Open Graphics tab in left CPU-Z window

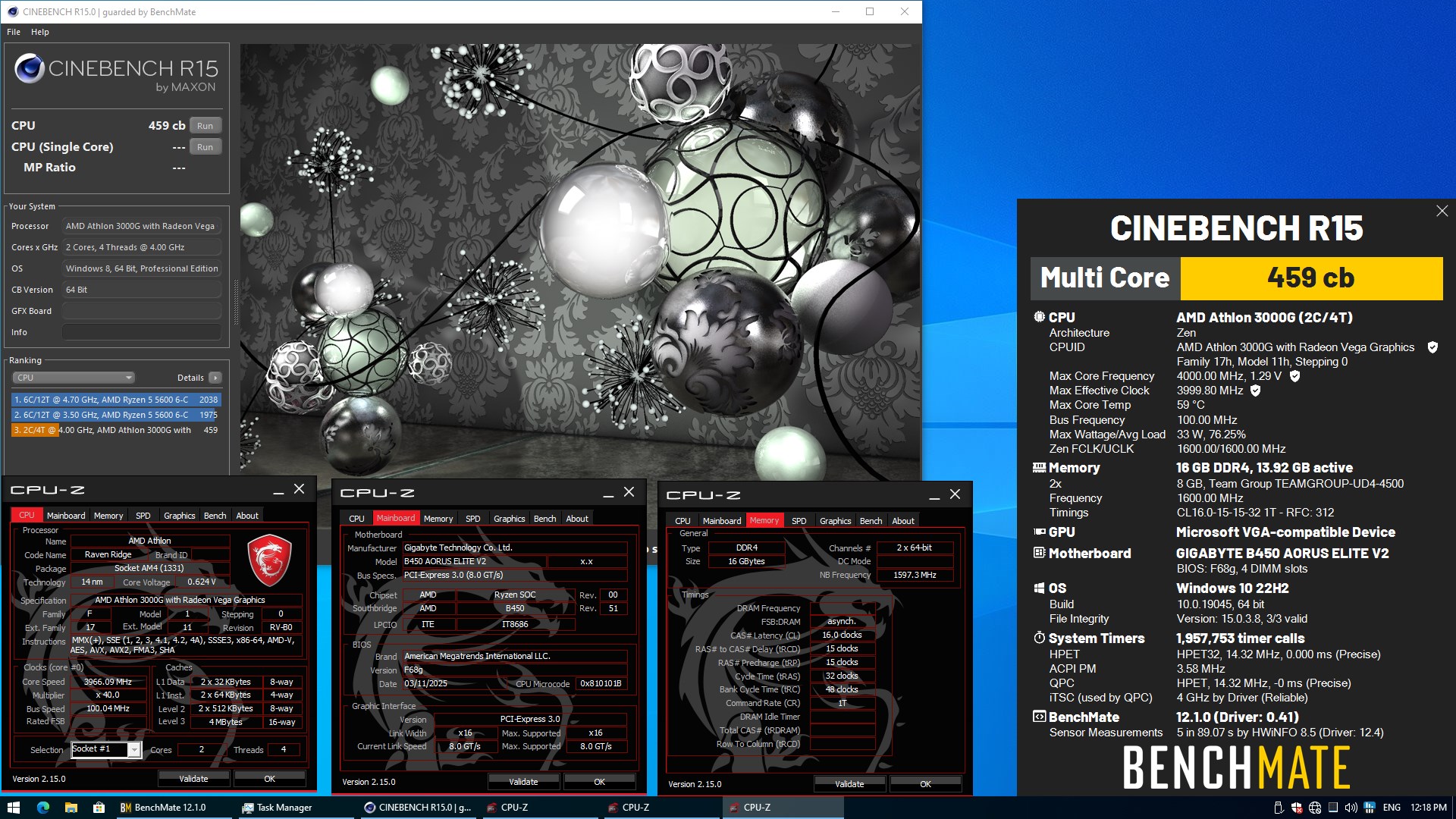coord(180,516)
